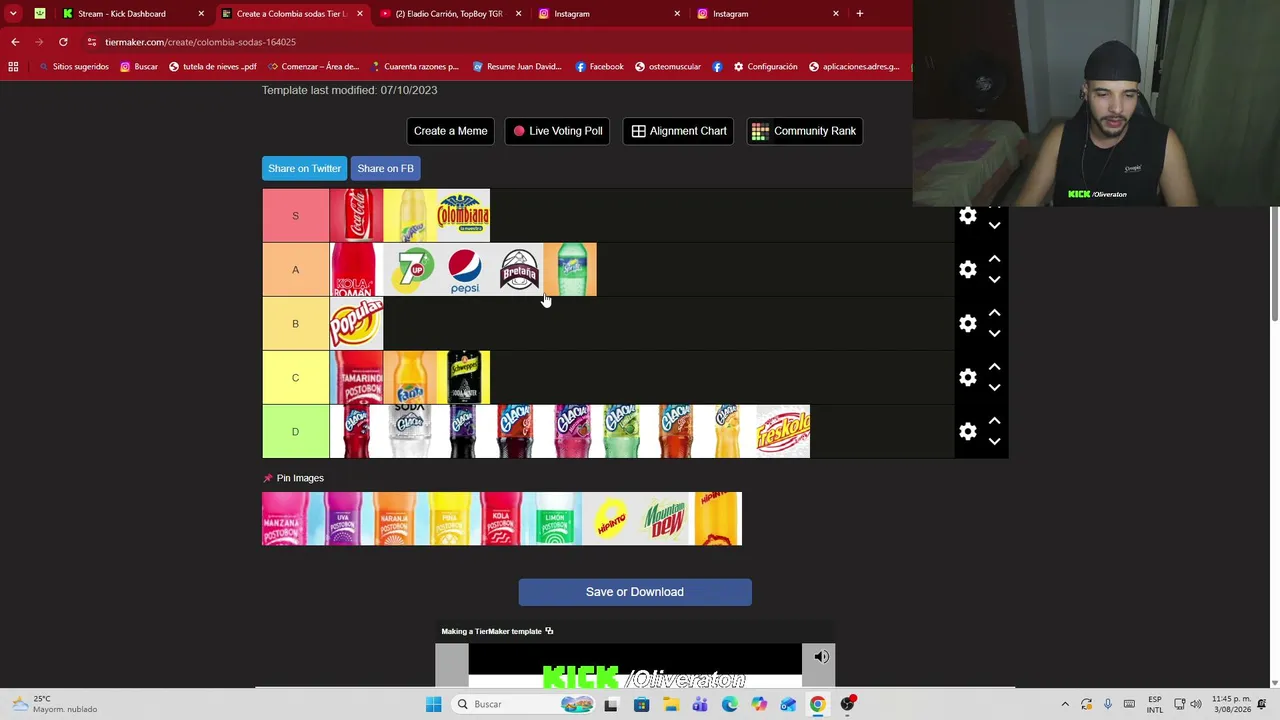
Task: Click the taskbar Buscar search box
Action: pos(523,704)
